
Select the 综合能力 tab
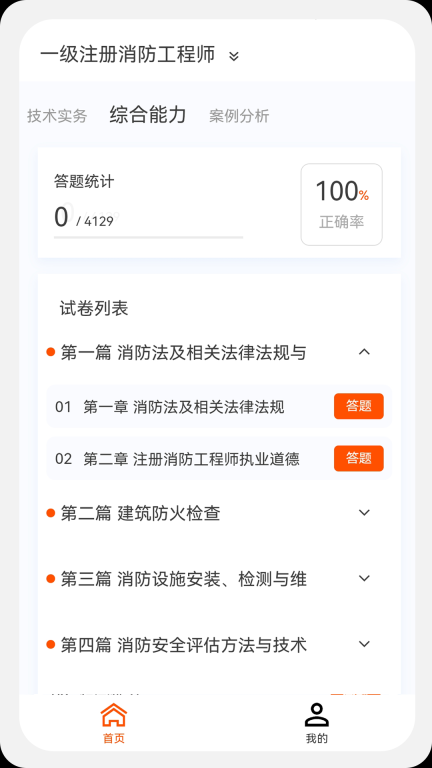pyautogui.click(x=148, y=115)
